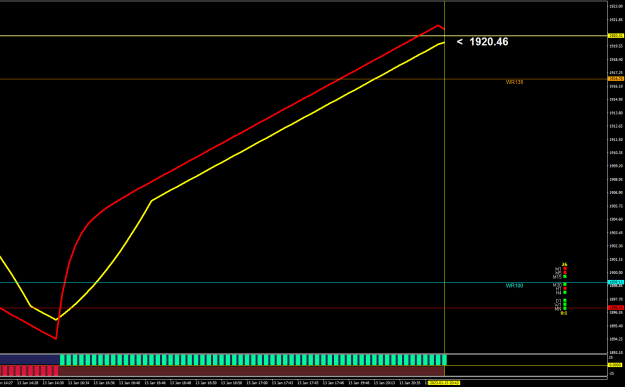
Task: Click the D1 timeframe green signal square
Action: (x=565, y=300)
